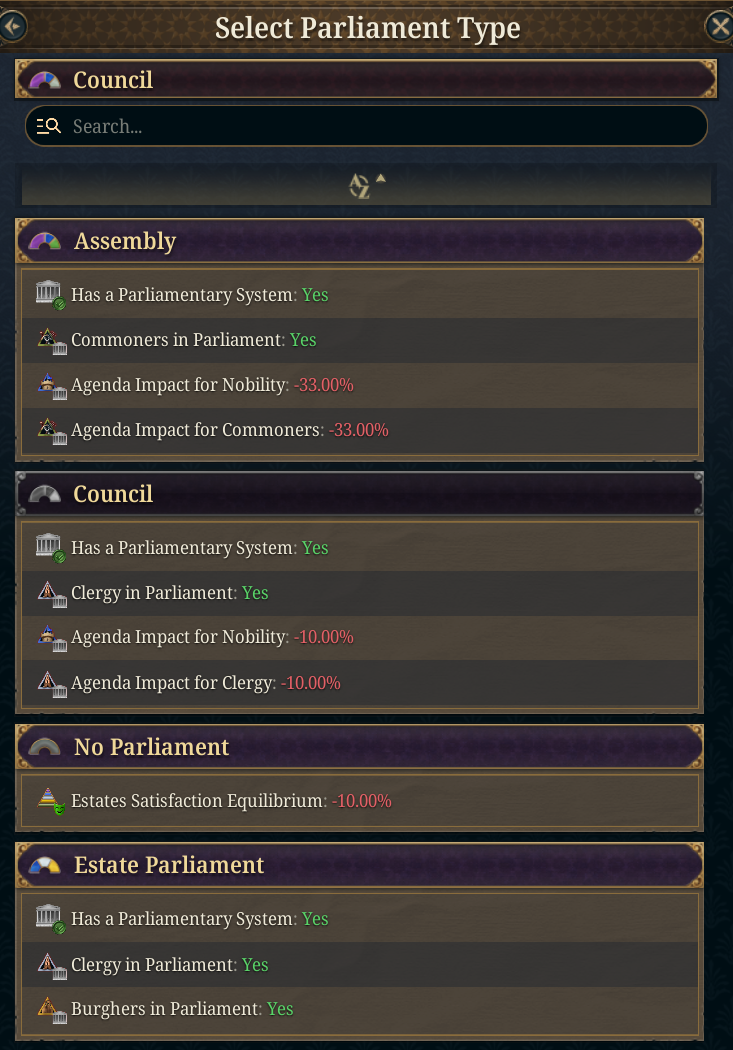Choose the No Parliament option
This screenshot has width=733, height=1050.
tap(359, 747)
